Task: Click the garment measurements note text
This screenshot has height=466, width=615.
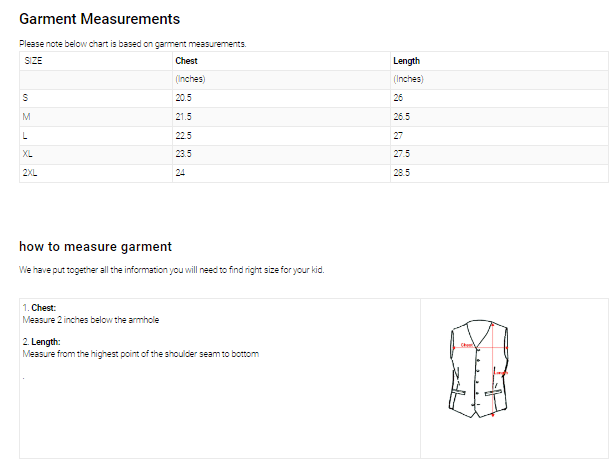Action: [132, 44]
